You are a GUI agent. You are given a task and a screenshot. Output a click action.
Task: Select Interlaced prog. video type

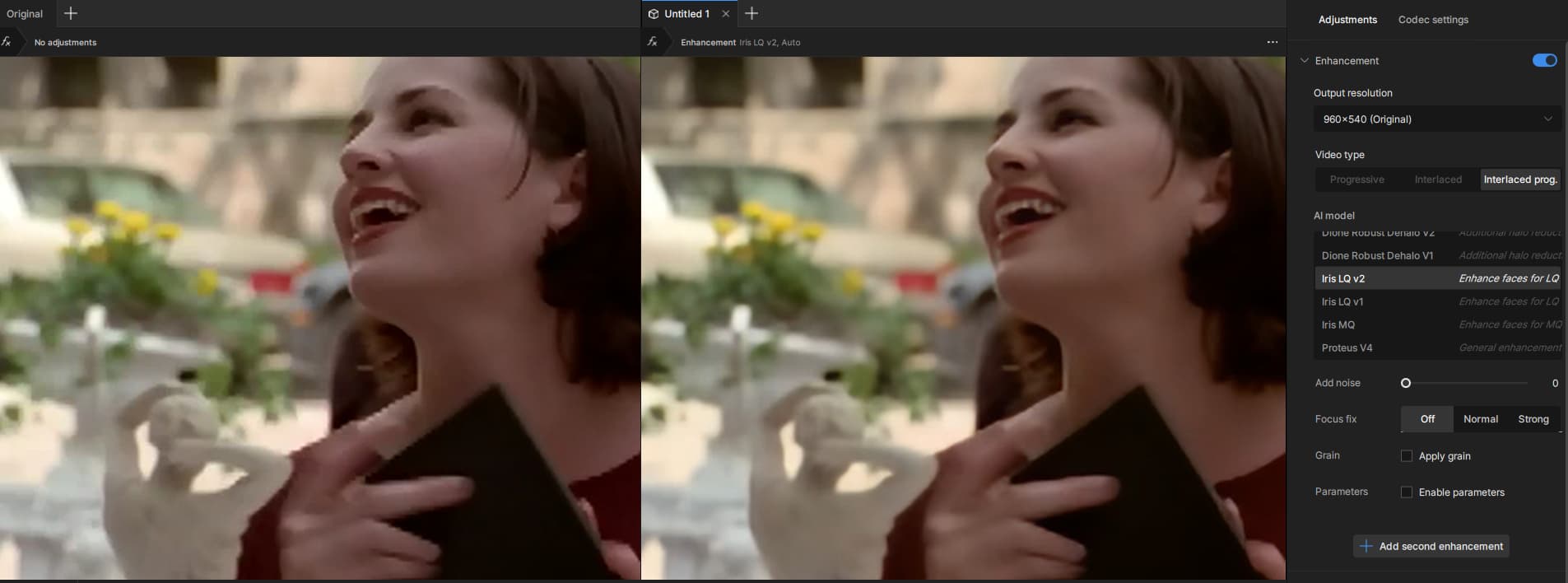point(1520,180)
